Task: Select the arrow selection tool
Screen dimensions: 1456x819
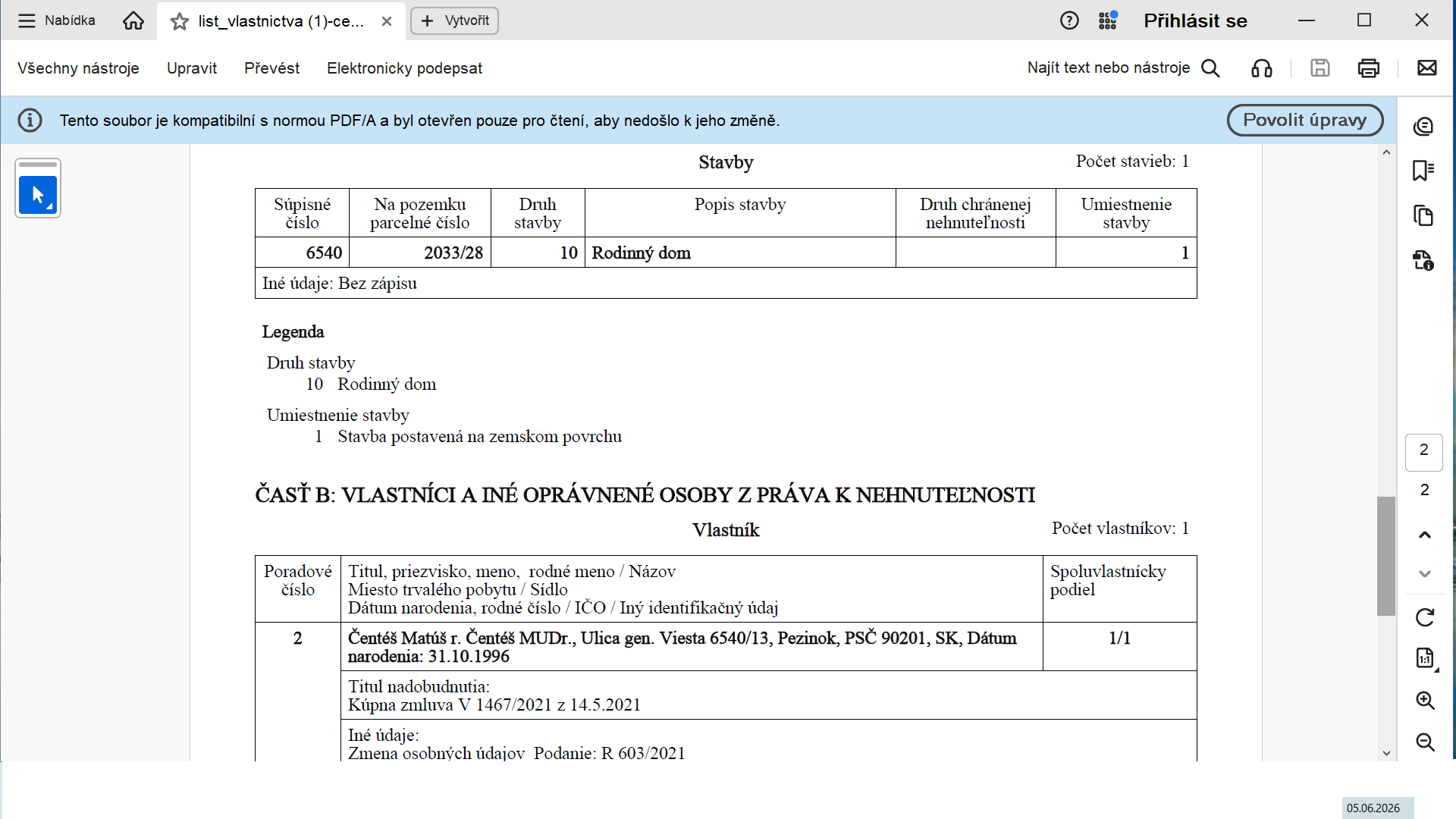Action: point(37,195)
